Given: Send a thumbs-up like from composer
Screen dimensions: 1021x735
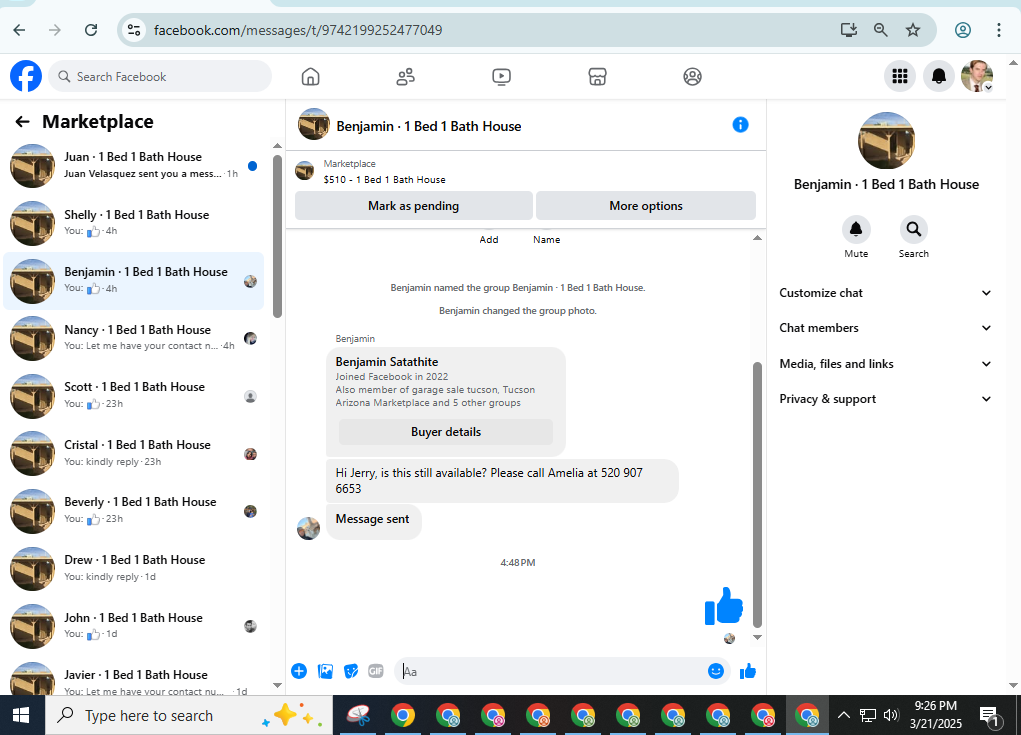Looking at the screenshot, I should point(748,671).
